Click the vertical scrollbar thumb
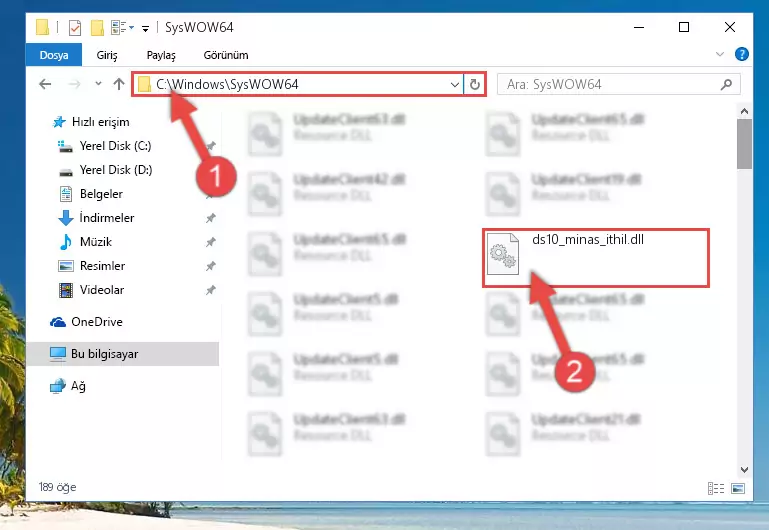 (744, 144)
